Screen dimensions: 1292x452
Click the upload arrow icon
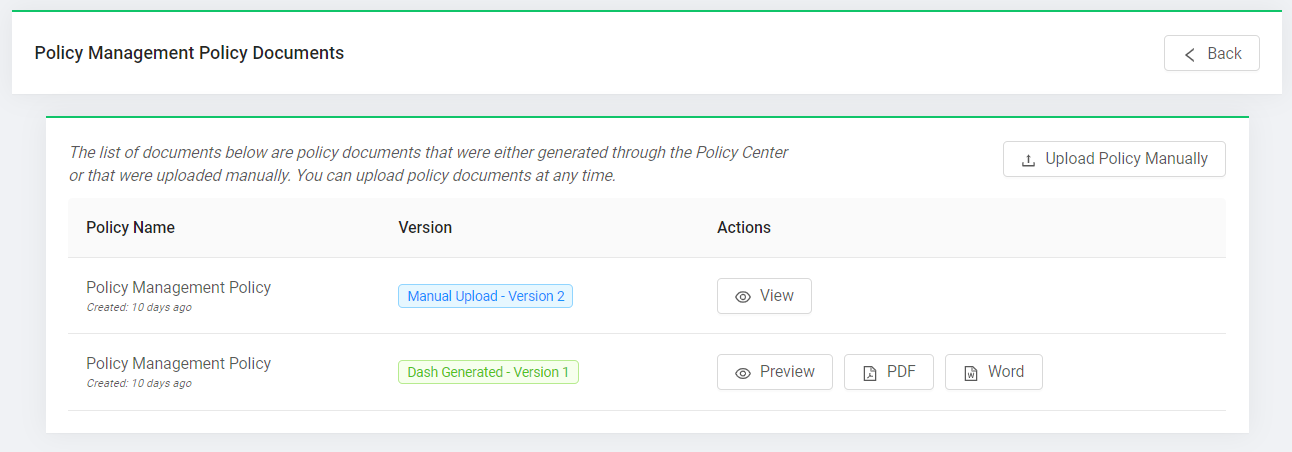click(1028, 160)
